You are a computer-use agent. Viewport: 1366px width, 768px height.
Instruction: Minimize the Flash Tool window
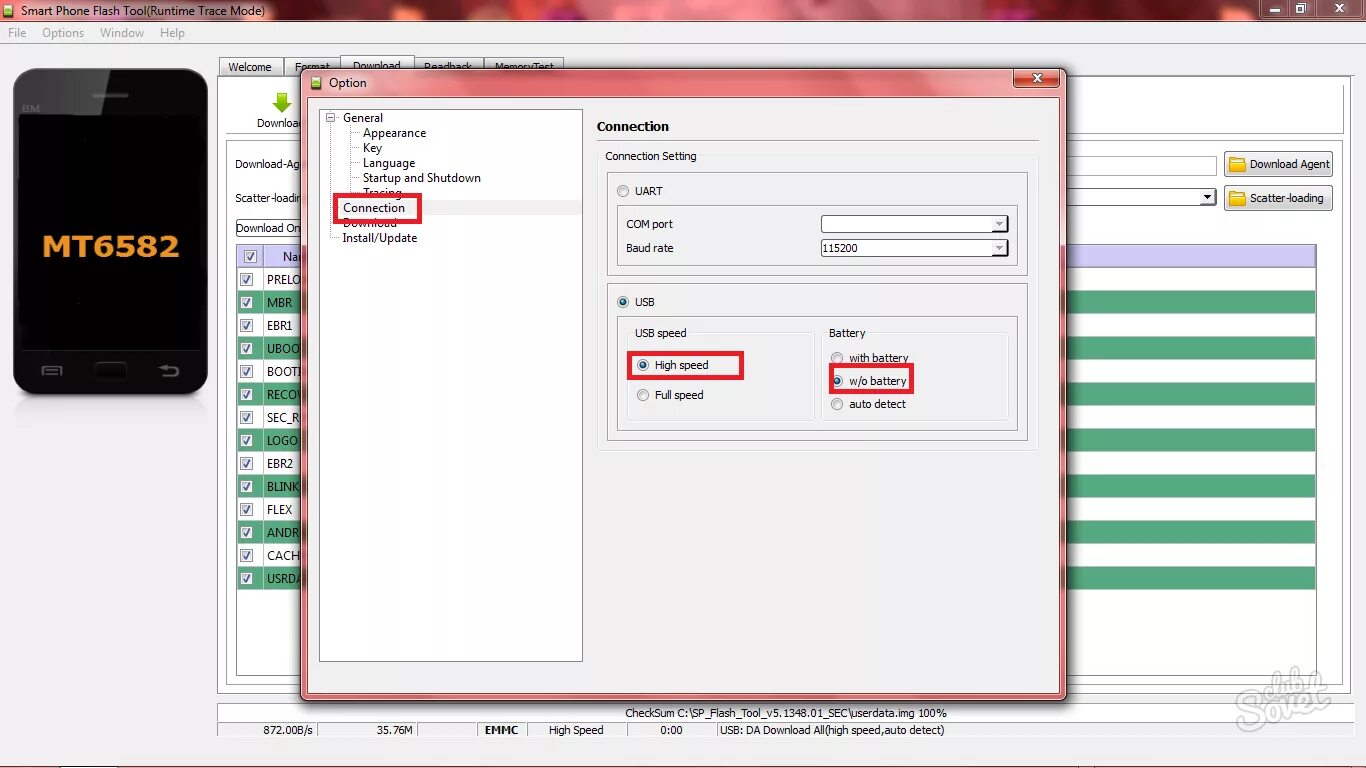[x=1274, y=8]
